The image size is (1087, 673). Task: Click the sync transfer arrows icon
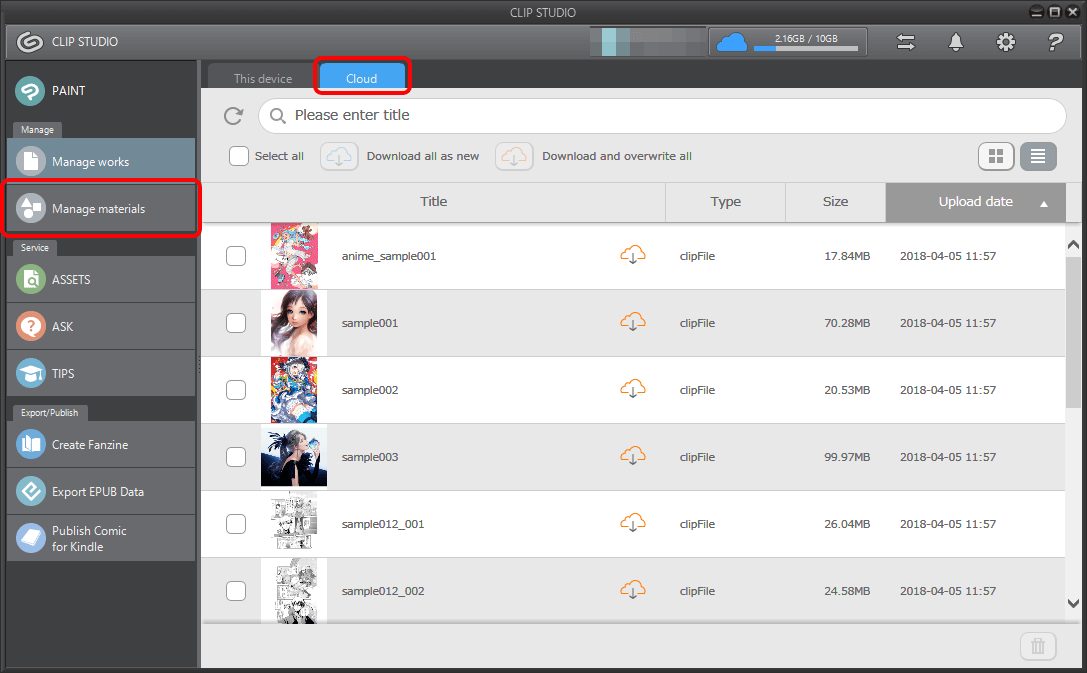(906, 42)
